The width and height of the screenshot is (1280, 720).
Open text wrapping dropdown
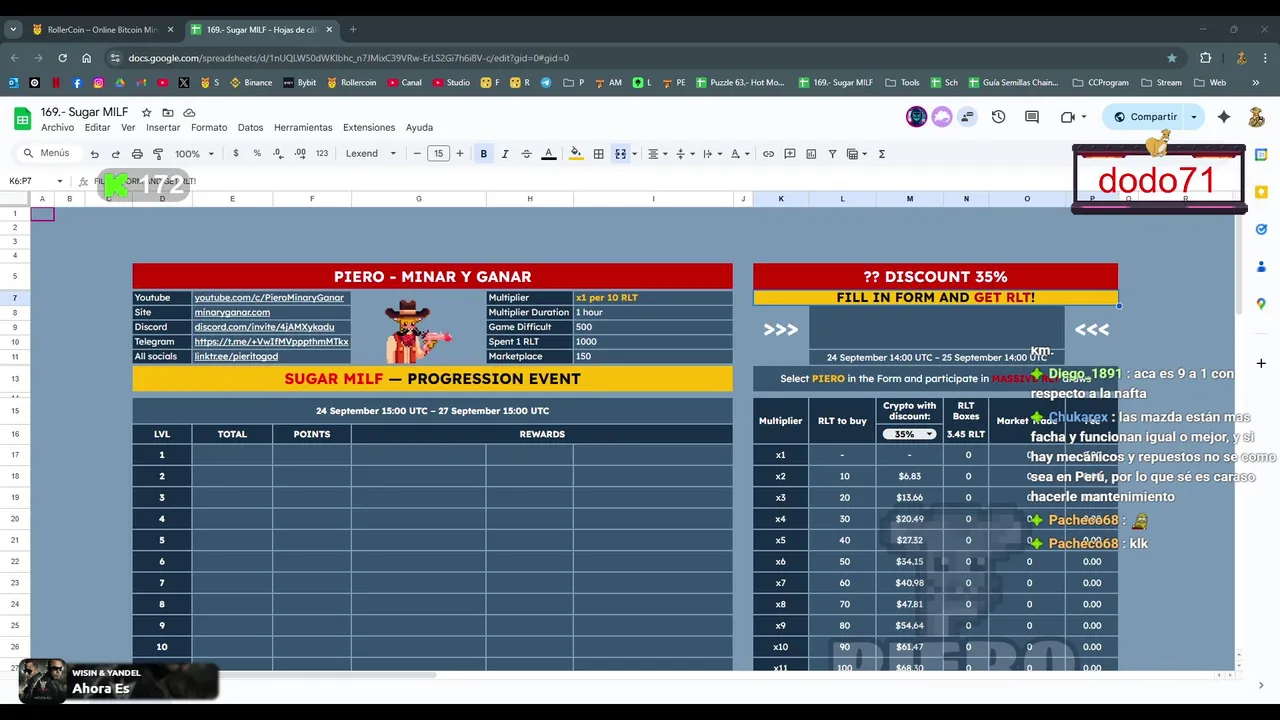coord(711,154)
